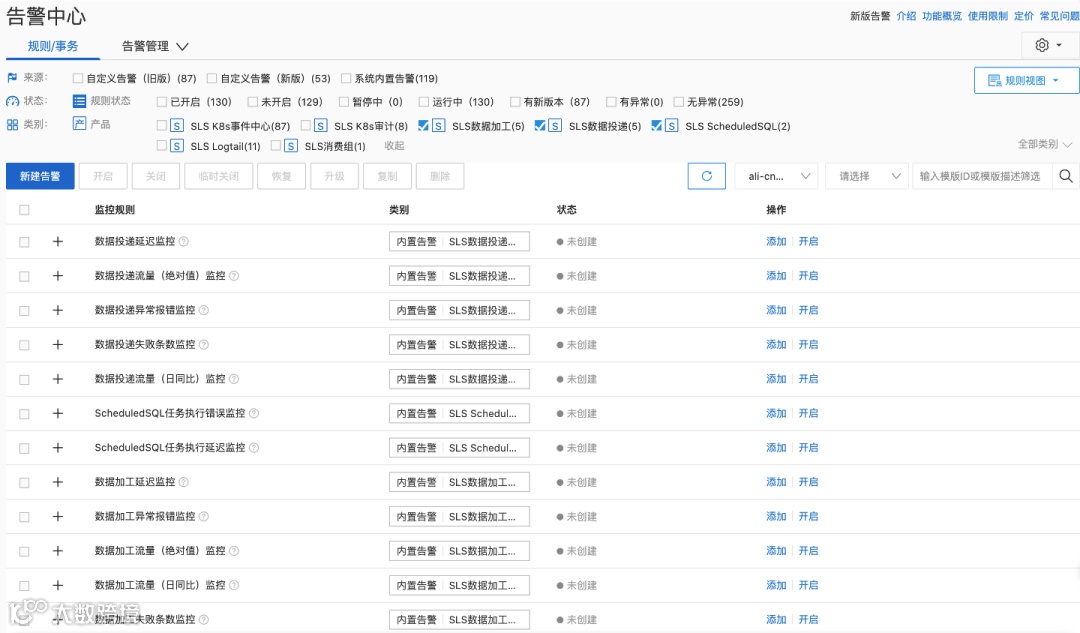
Task: Select the 数据投递延迟监控 row checkbox
Action: [x=24, y=242]
